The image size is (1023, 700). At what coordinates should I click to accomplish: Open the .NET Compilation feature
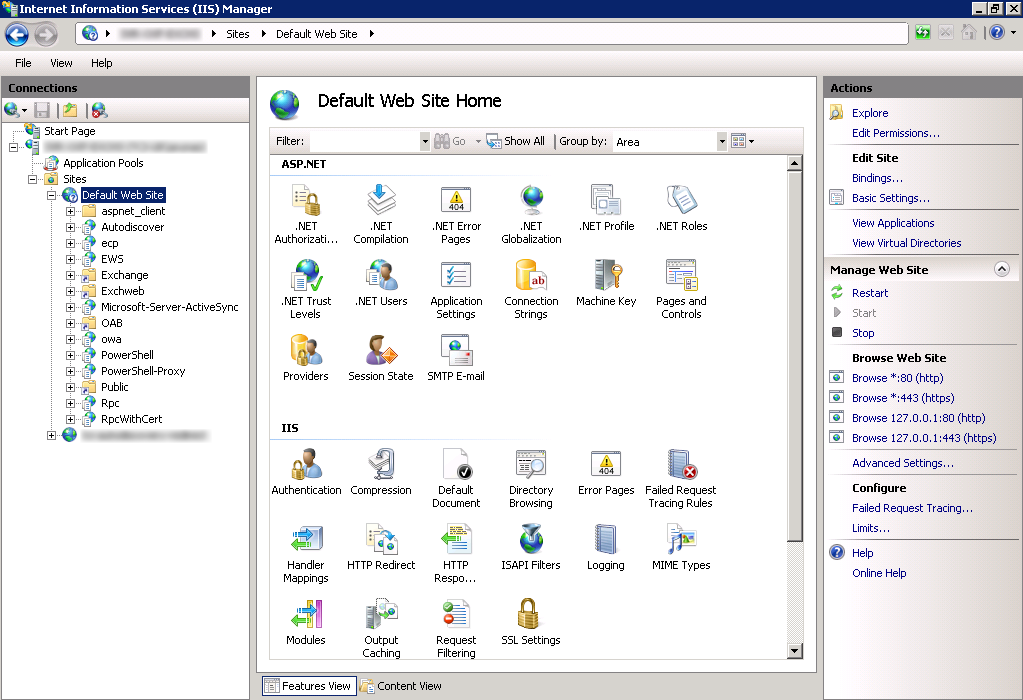click(x=381, y=214)
